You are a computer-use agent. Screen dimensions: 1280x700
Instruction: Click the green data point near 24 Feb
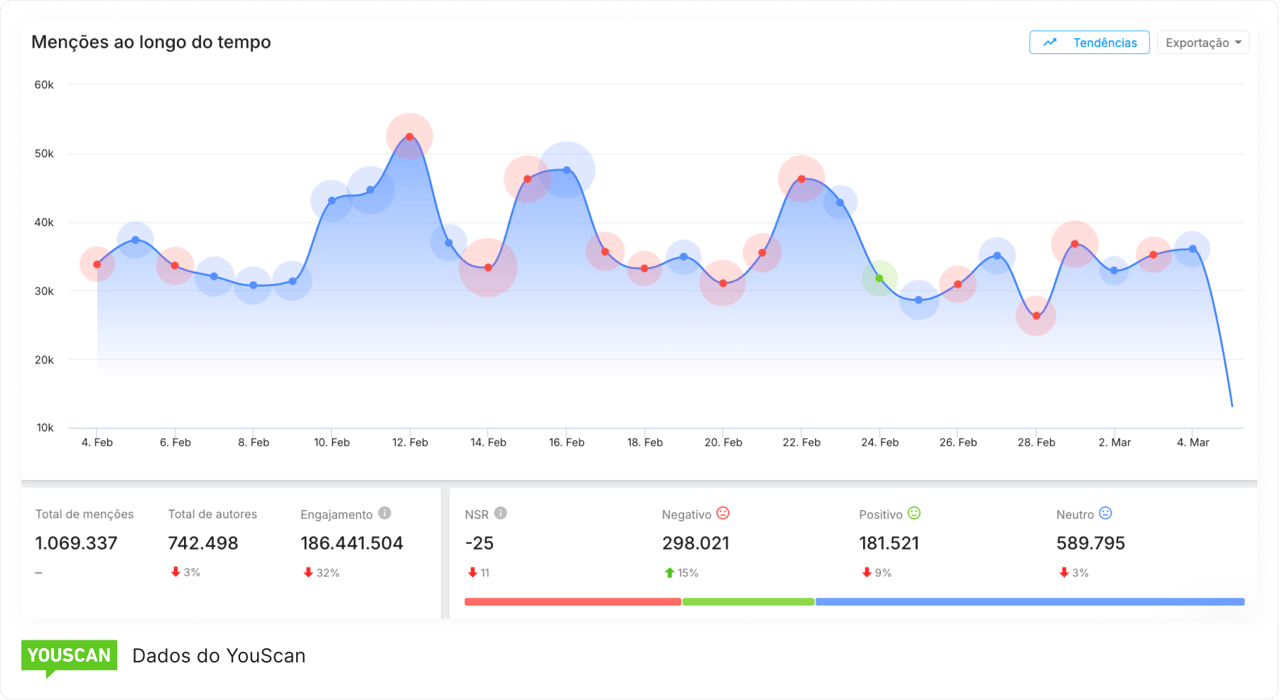point(879,277)
